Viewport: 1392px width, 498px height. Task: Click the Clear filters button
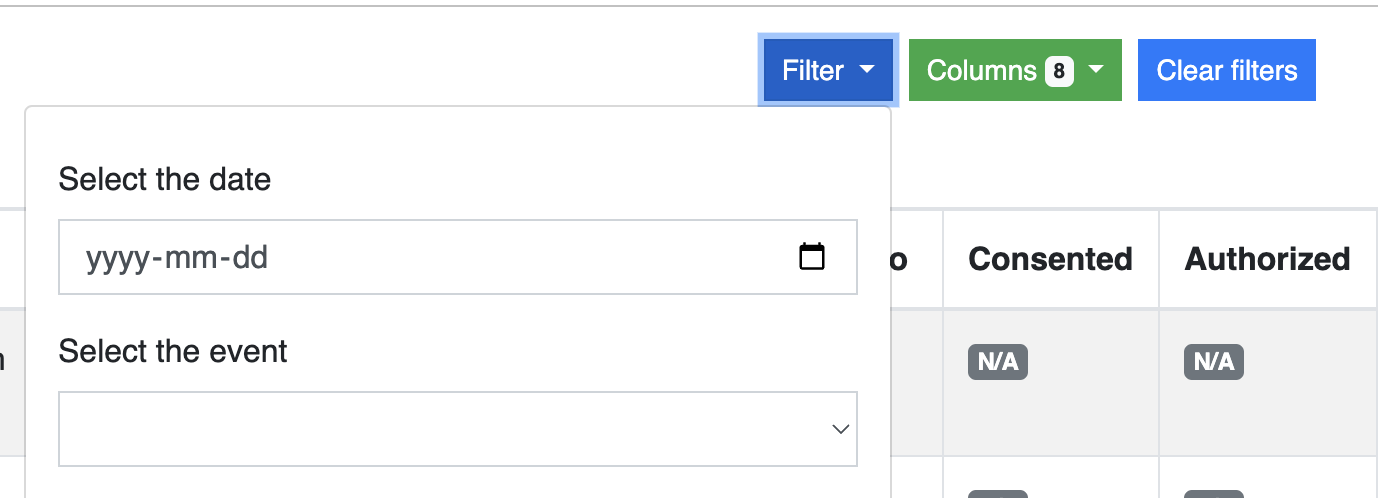click(x=1227, y=70)
